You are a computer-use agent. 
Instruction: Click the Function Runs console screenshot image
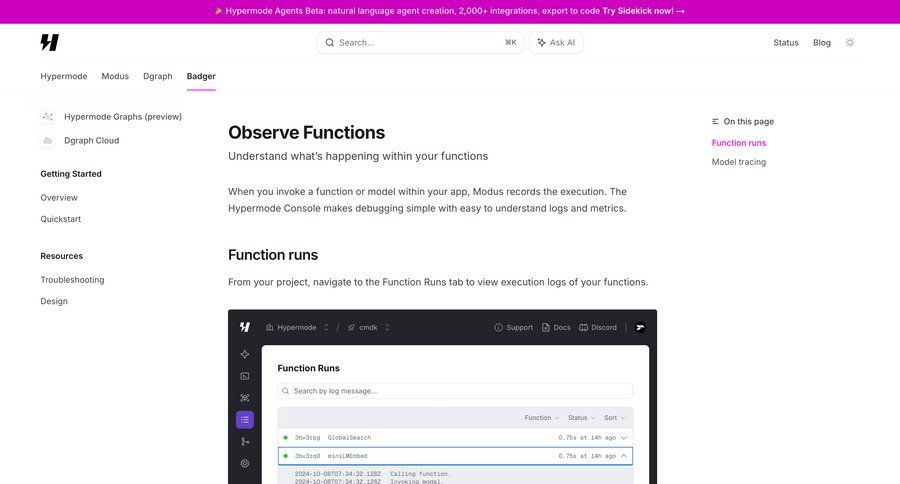[443, 397]
